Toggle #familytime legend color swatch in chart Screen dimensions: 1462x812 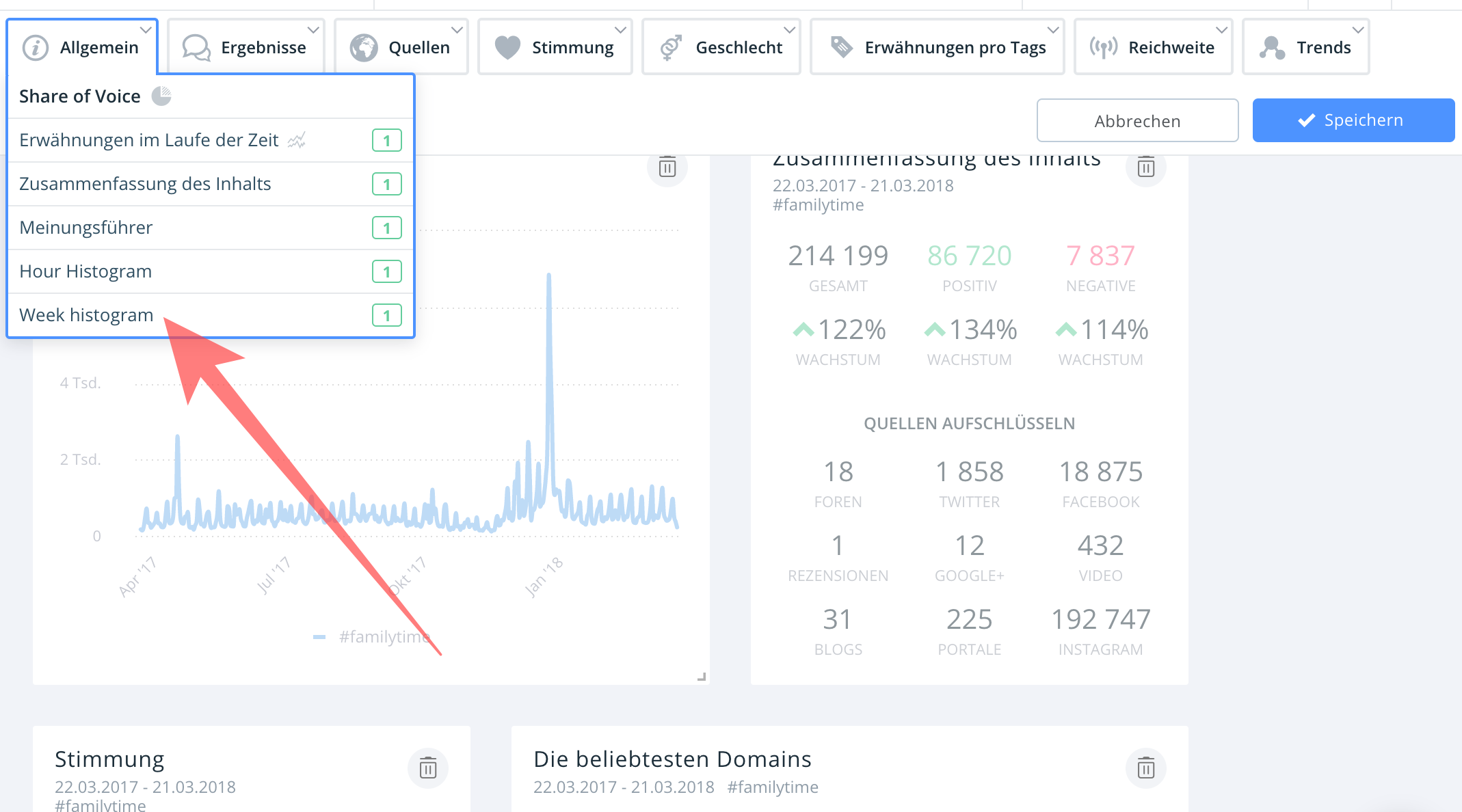click(319, 637)
